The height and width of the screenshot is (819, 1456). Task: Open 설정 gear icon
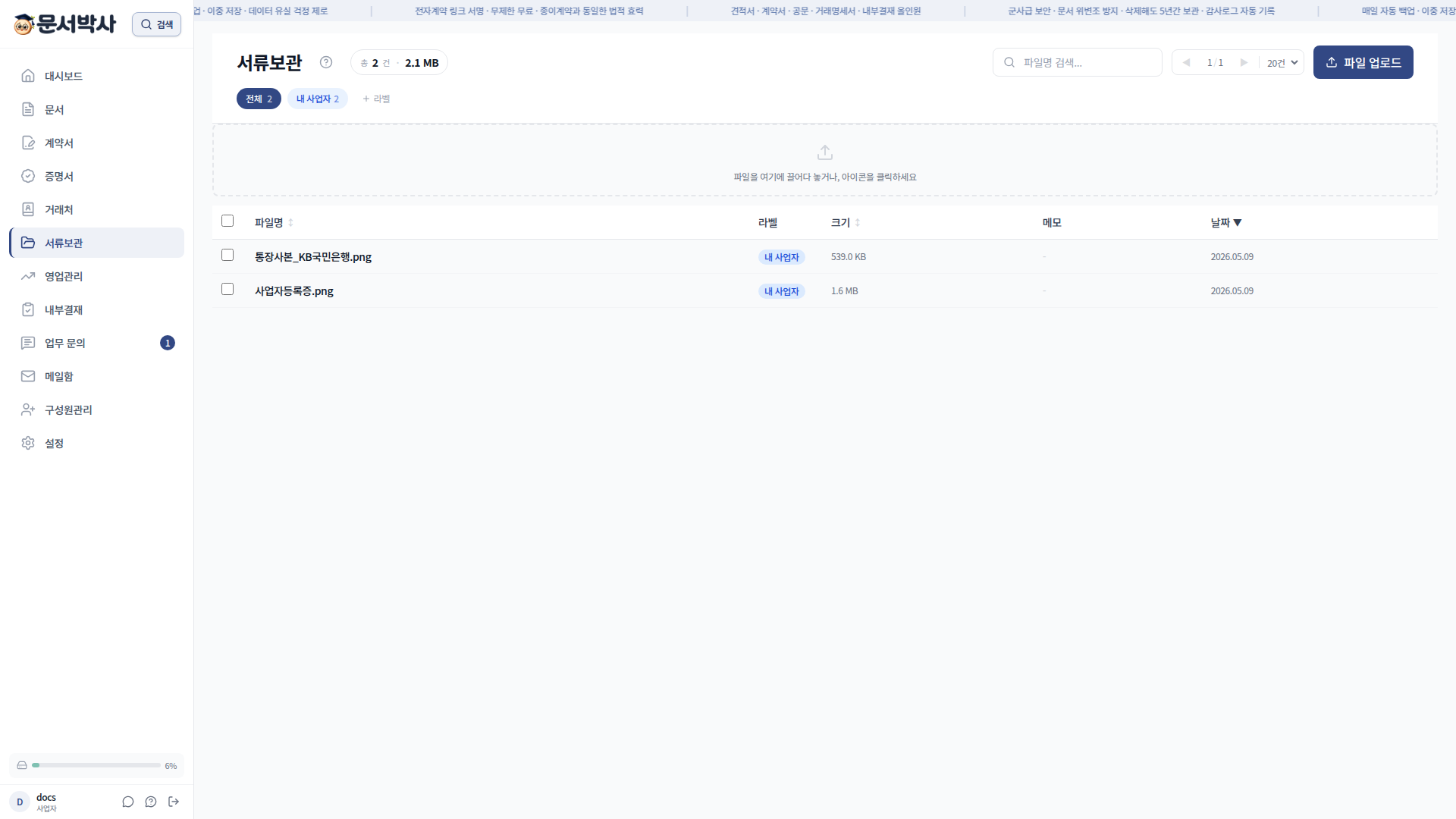pyautogui.click(x=28, y=443)
